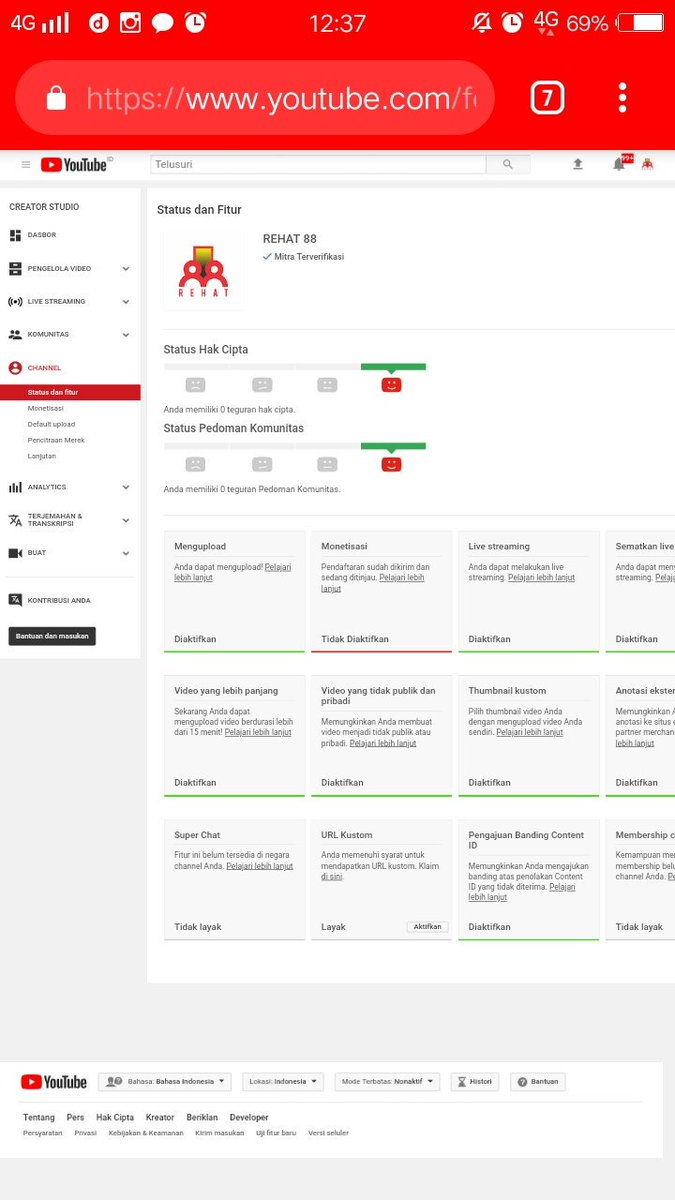Image resolution: width=675 pixels, height=1200 pixels.
Task: Open Bahasa Indonesia language dropdown
Action: tap(165, 1082)
